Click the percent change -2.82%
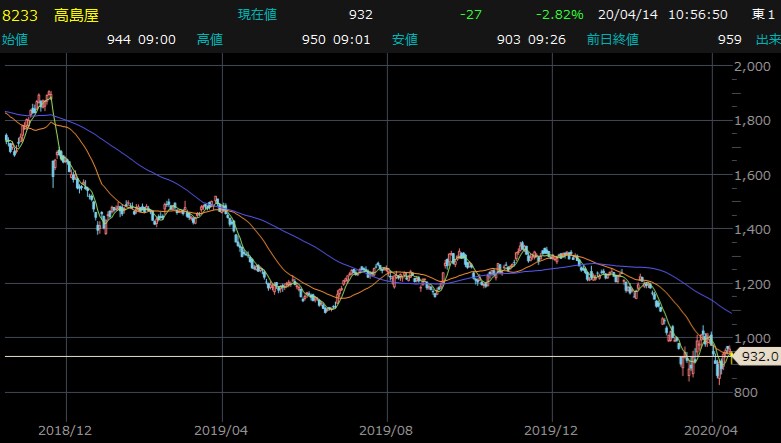This screenshot has height=443, width=781. pos(559,14)
